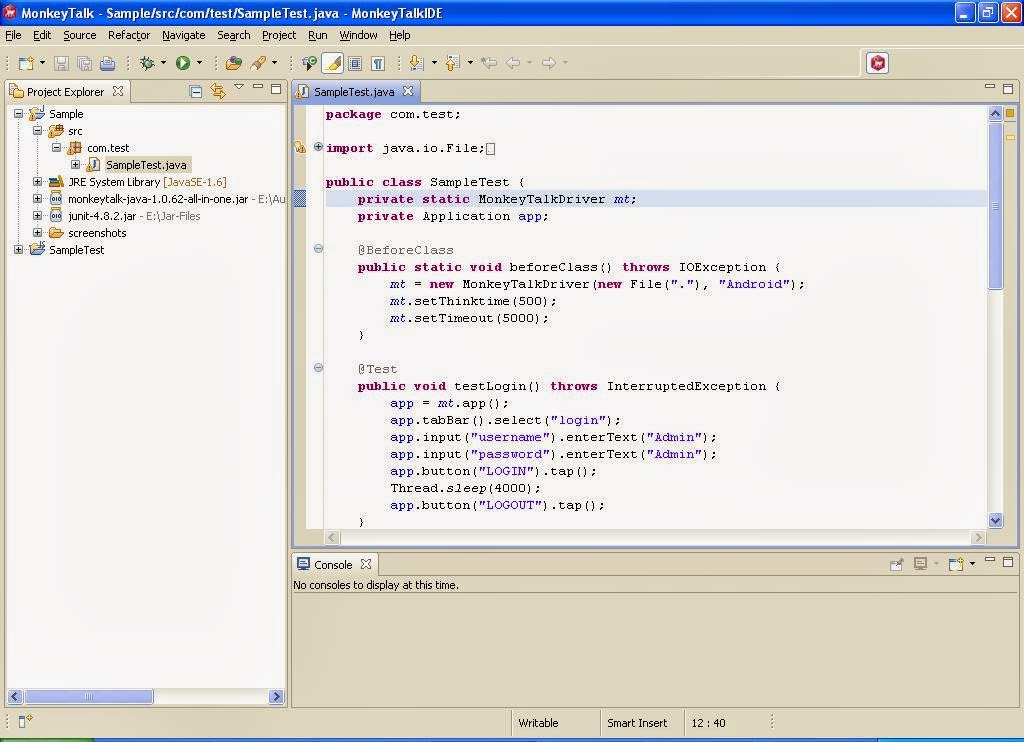The width and height of the screenshot is (1024, 742).
Task: Expand the SampleTest project node
Action: pyautogui.click(x=18, y=250)
